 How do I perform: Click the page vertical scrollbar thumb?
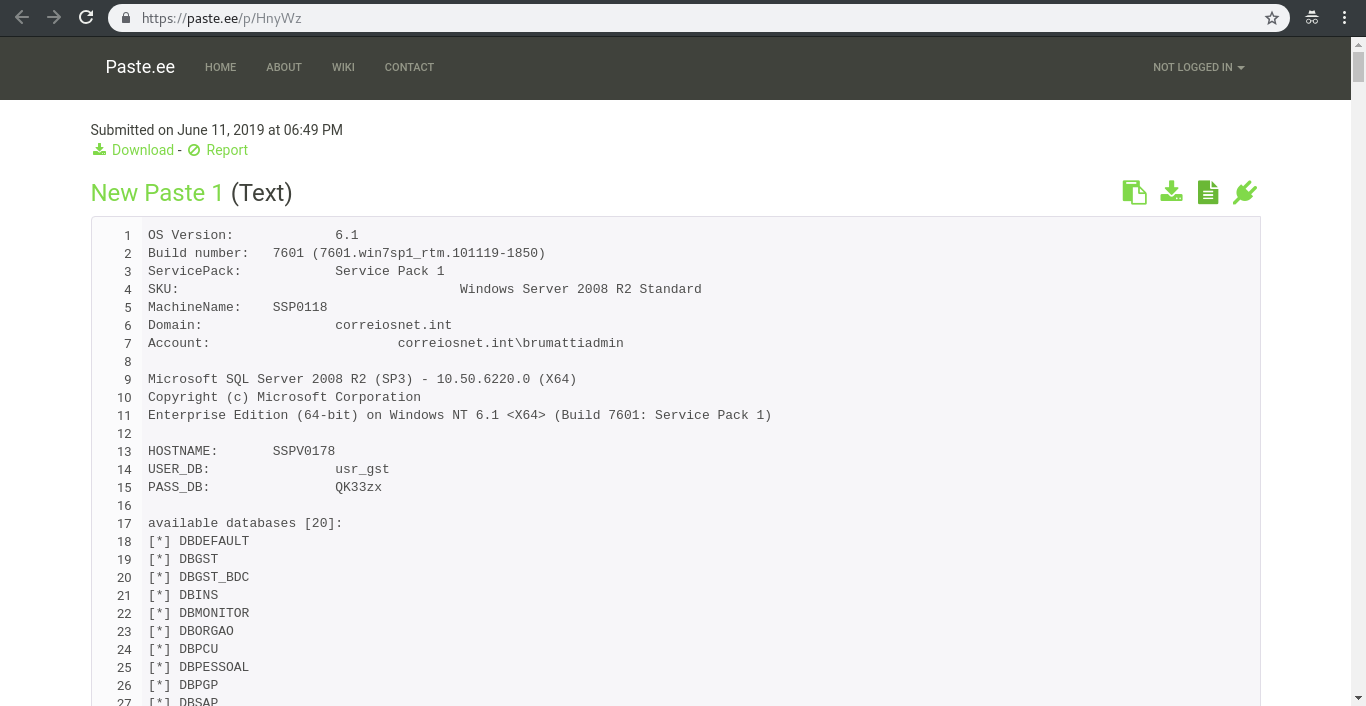click(1358, 67)
